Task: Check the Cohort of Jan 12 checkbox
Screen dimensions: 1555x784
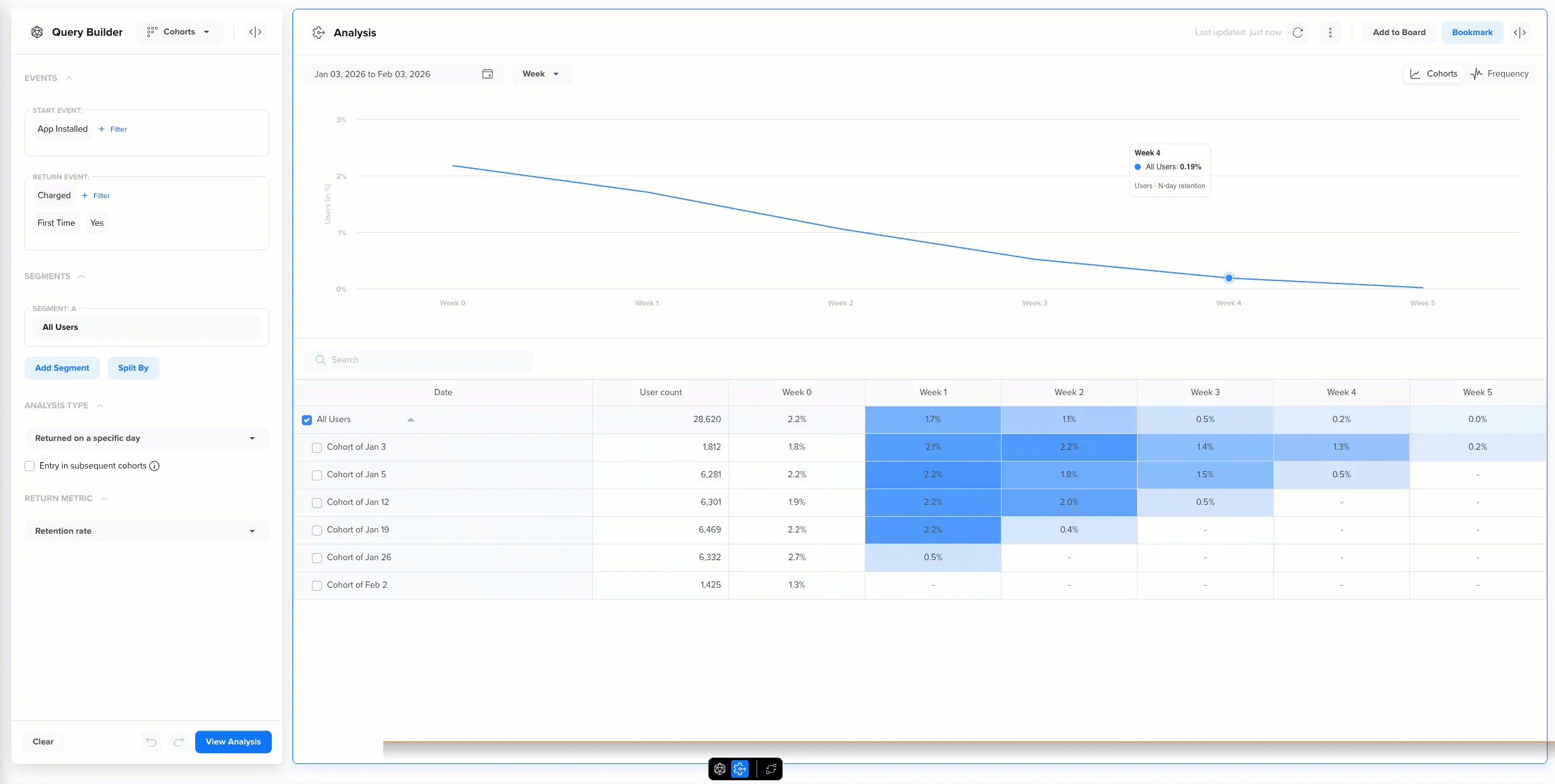Action: pos(317,502)
